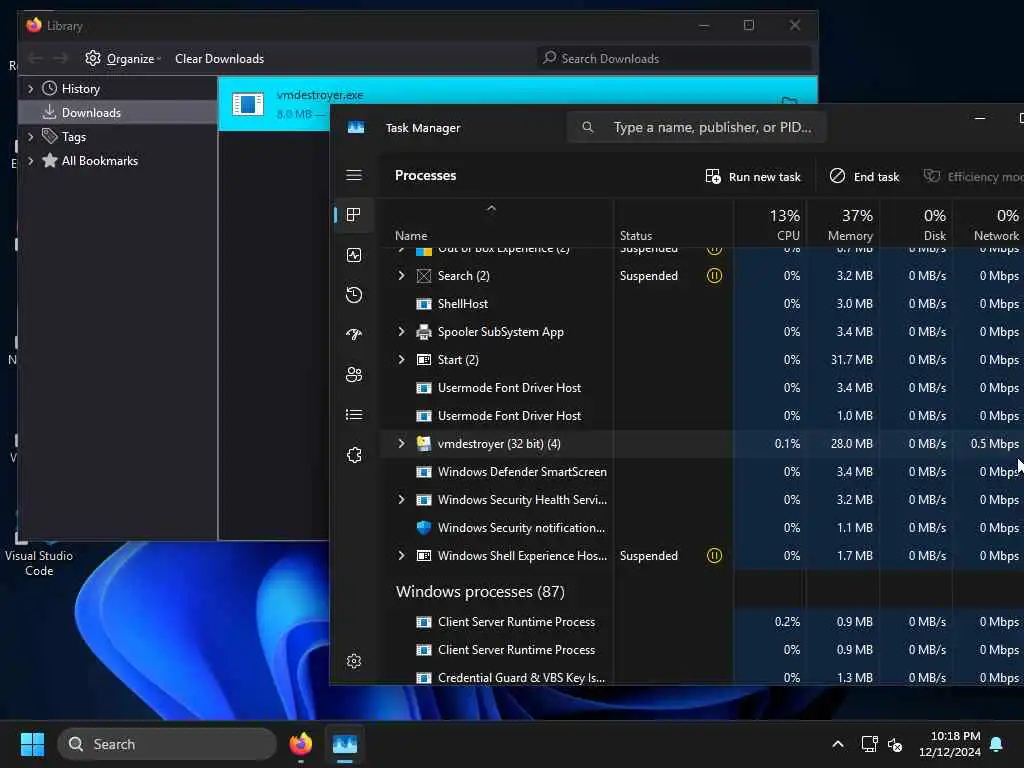Open the taskbar clock showing 10:18 PM
This screenshot has width=1024, height=768.
point(950,744)
